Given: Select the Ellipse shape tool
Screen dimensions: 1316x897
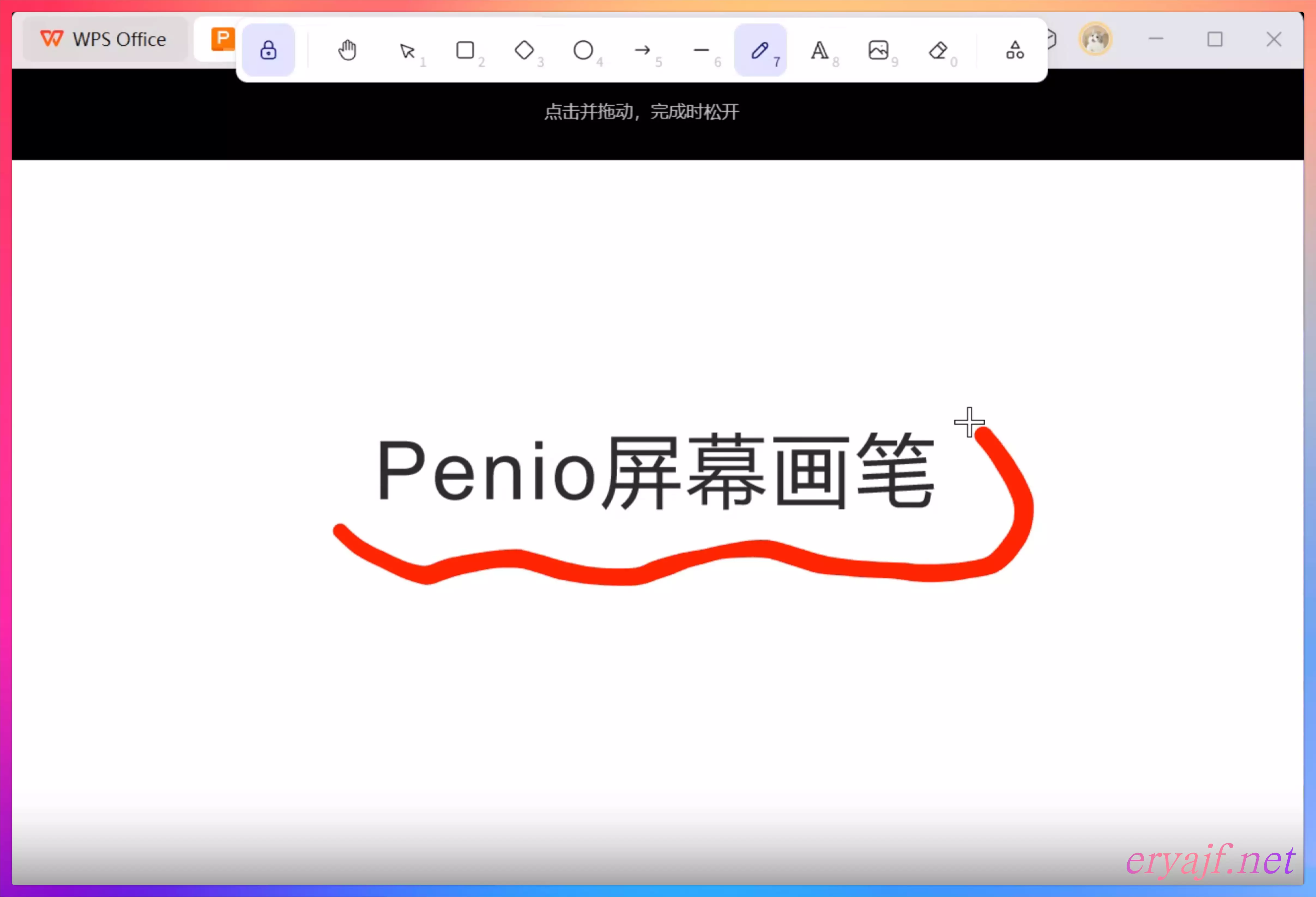Looking at the screenshot, I should (583, 50).
